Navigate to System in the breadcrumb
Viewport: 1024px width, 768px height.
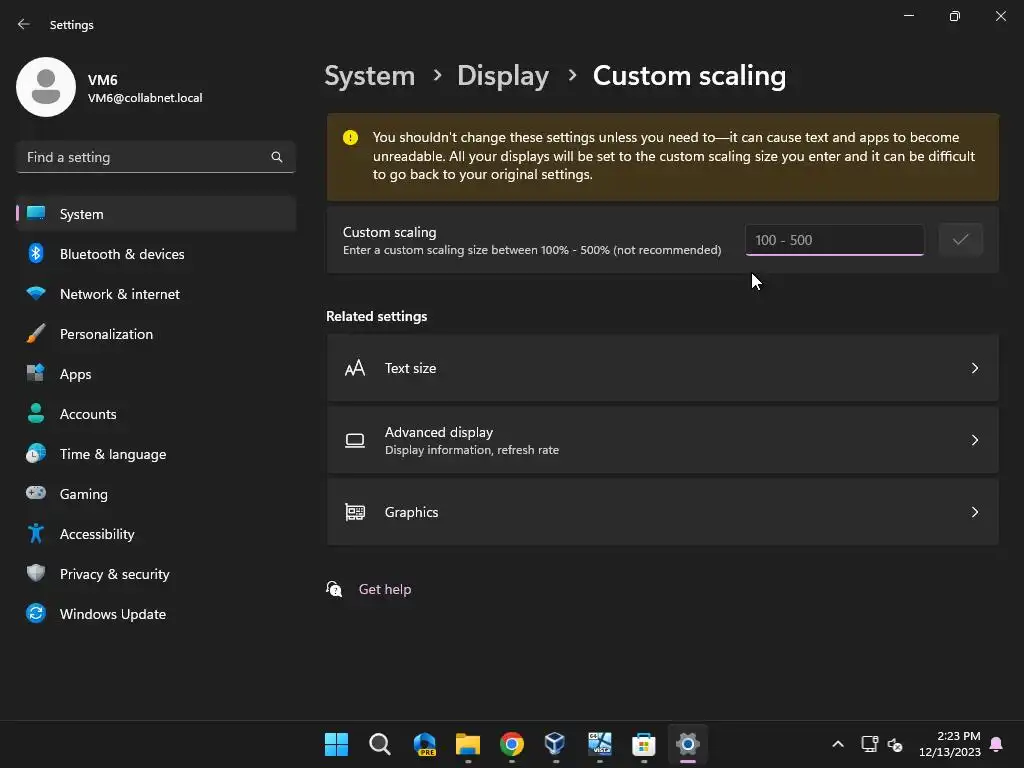coord(370,76)
